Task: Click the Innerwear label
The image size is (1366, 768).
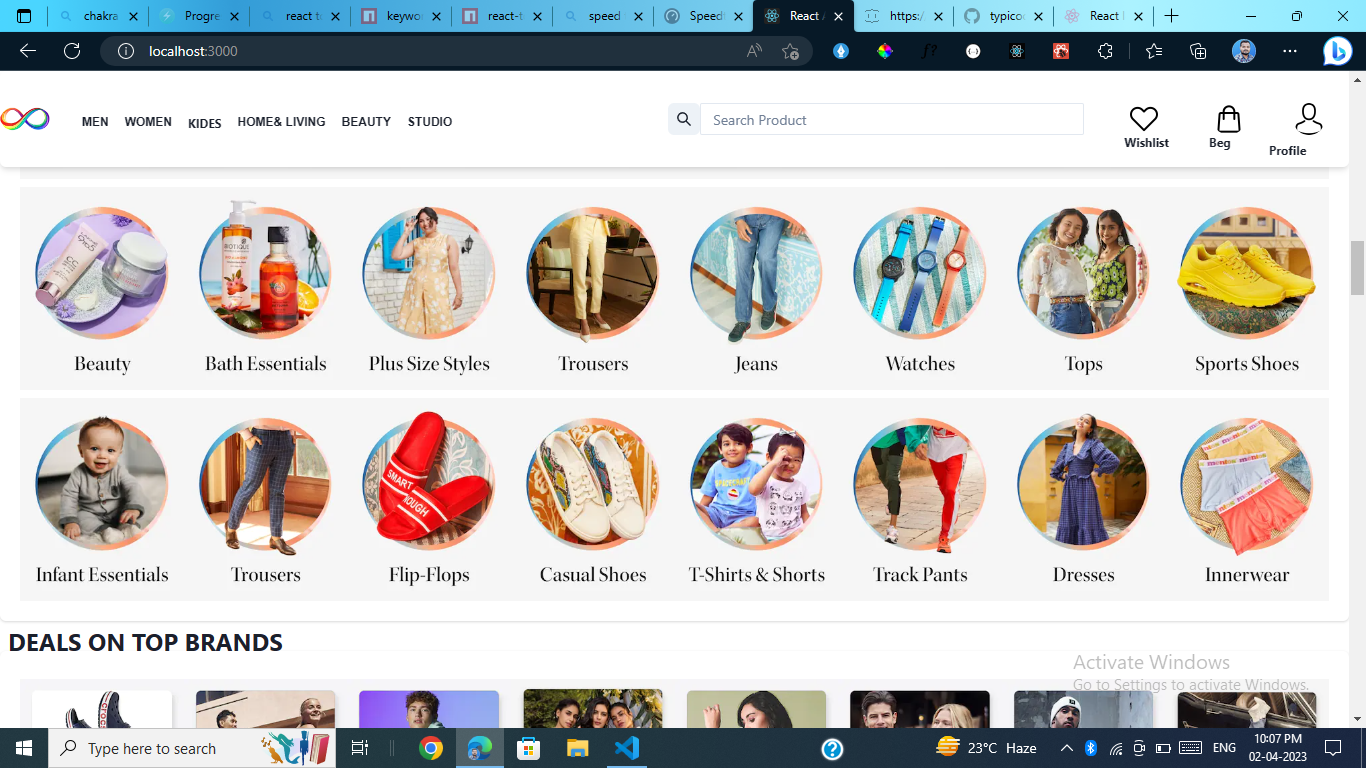Action: point(1247,575)
